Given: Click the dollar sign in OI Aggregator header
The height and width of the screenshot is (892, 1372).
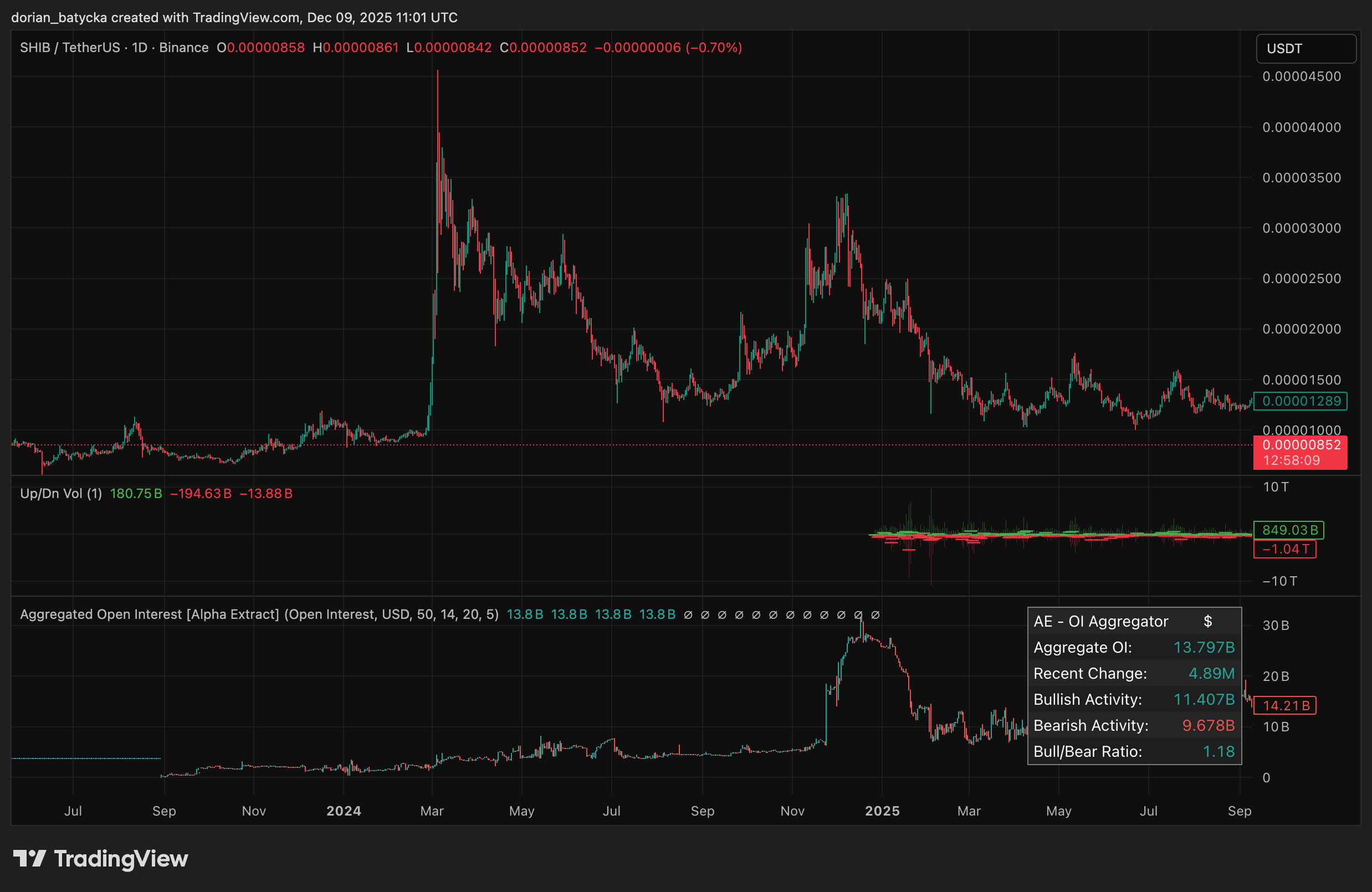Looking at the screenshot, I should pos(1208,622).
